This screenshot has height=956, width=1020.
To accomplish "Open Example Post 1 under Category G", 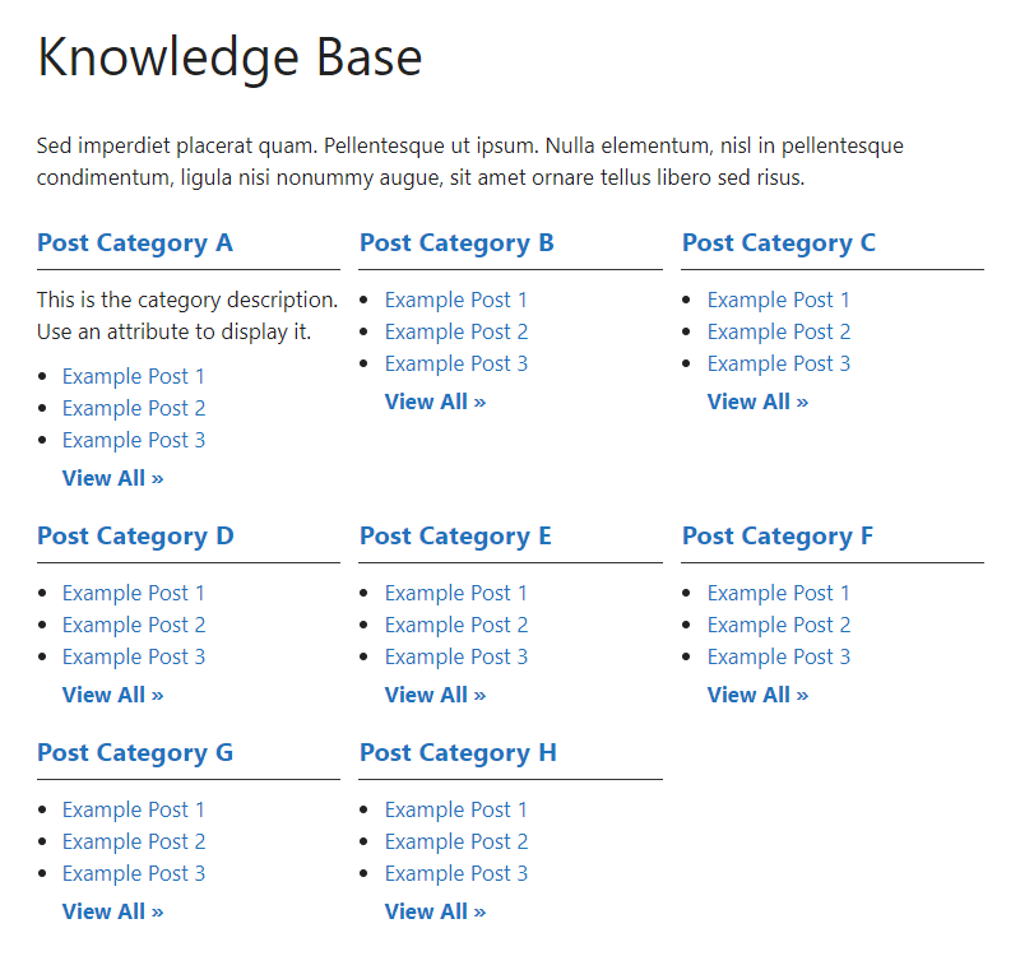I will tap(133, 810).
